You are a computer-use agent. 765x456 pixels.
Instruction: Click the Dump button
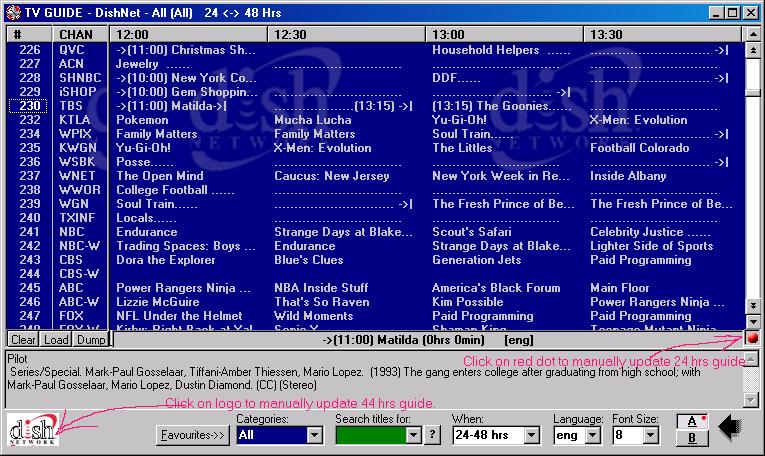pos(91,339)
